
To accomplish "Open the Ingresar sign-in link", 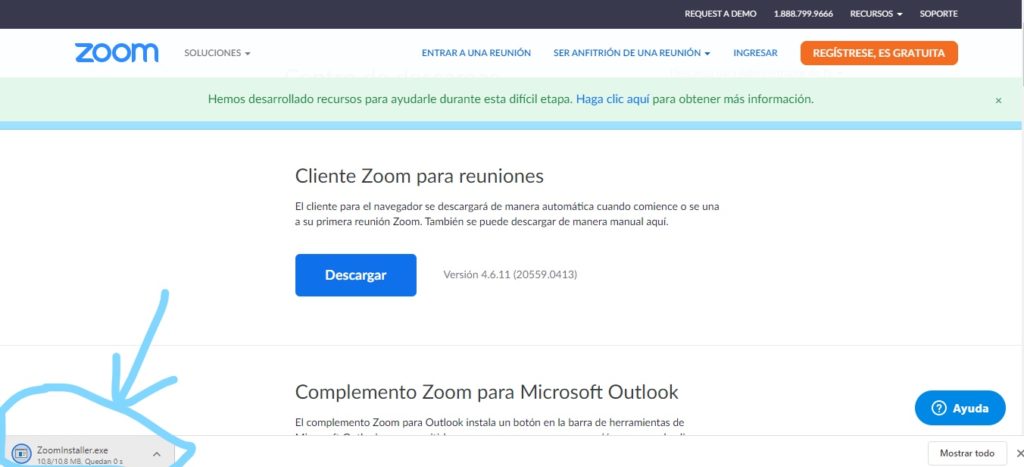I will [x=755, y=53].
